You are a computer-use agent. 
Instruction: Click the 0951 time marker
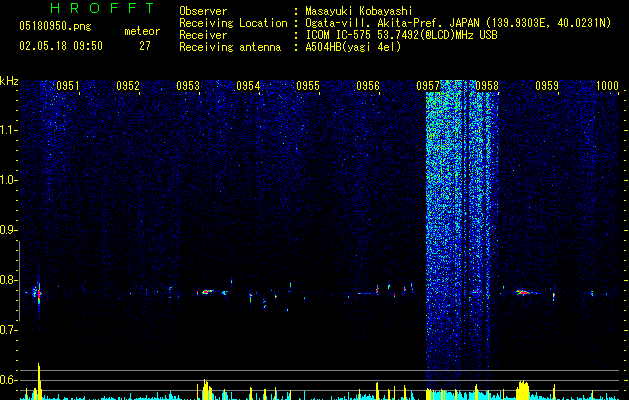(67, 86)
